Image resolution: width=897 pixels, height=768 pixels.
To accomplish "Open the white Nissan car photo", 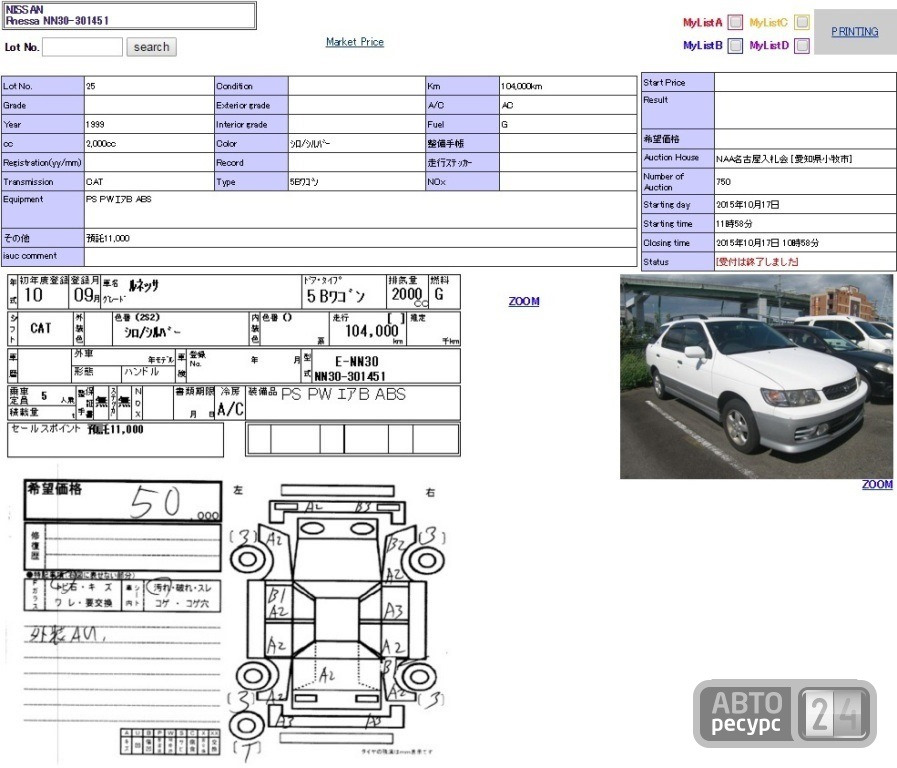I will [x=756, y=376].
